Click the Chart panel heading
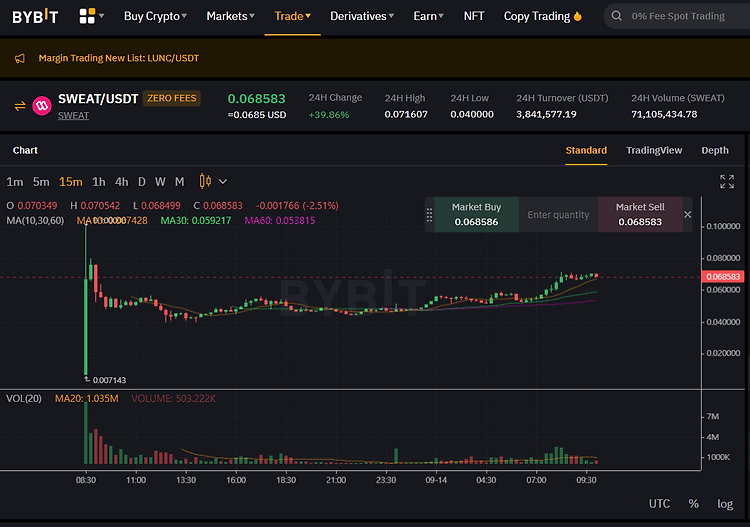Screen dimensions: 750x527 point(25,150)
